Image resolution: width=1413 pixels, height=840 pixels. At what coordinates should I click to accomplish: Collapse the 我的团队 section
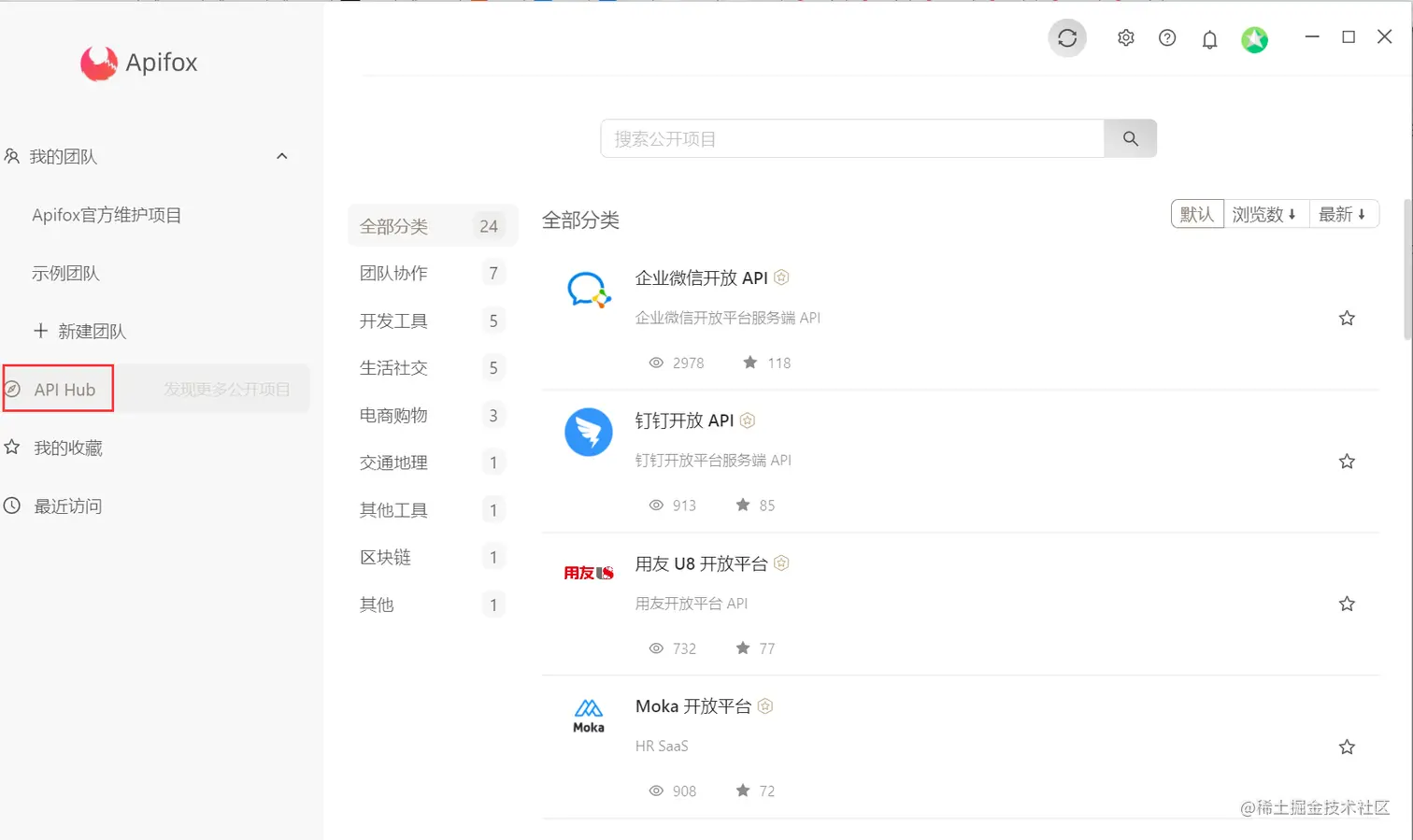coord(282,156)
